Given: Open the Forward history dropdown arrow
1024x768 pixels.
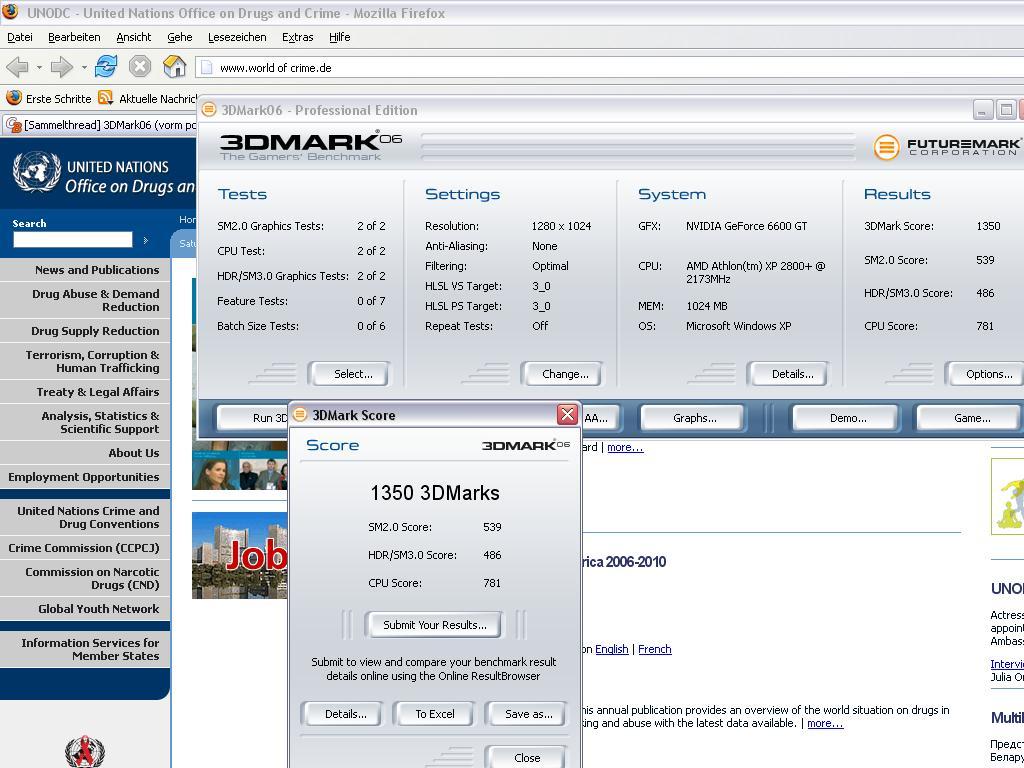Looking at the screenshot, I should point(84,67).
